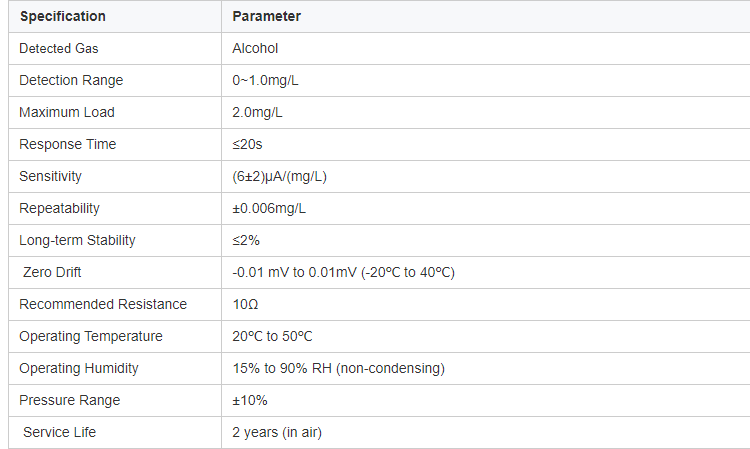
Task: Select the Pressure Range label
Action: pos(70,400)
